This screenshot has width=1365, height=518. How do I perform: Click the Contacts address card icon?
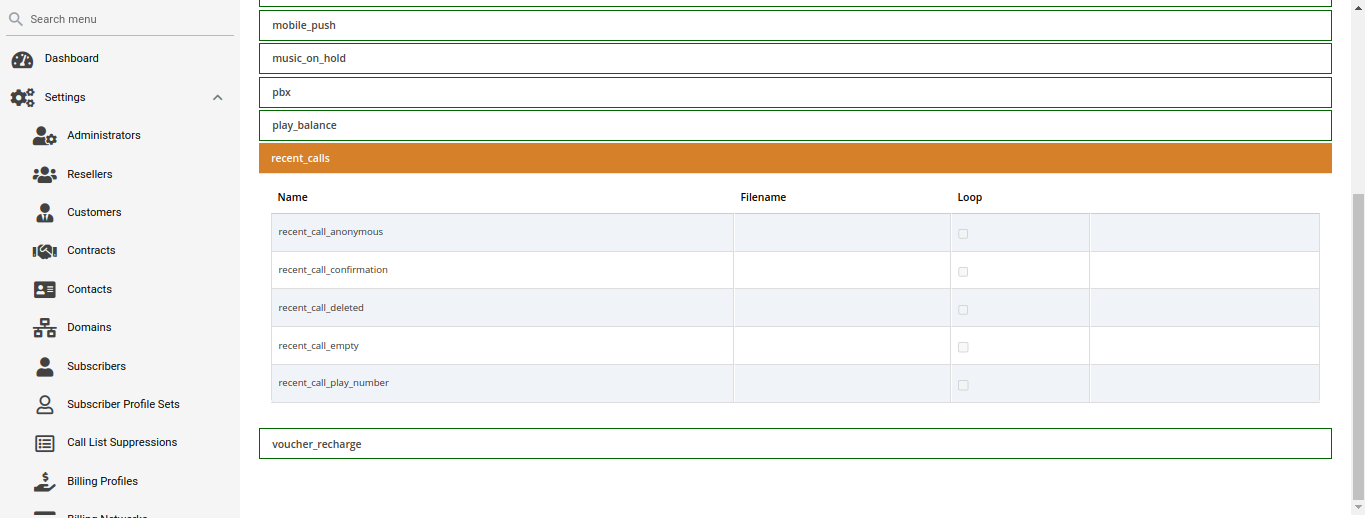tap(44, 290)
